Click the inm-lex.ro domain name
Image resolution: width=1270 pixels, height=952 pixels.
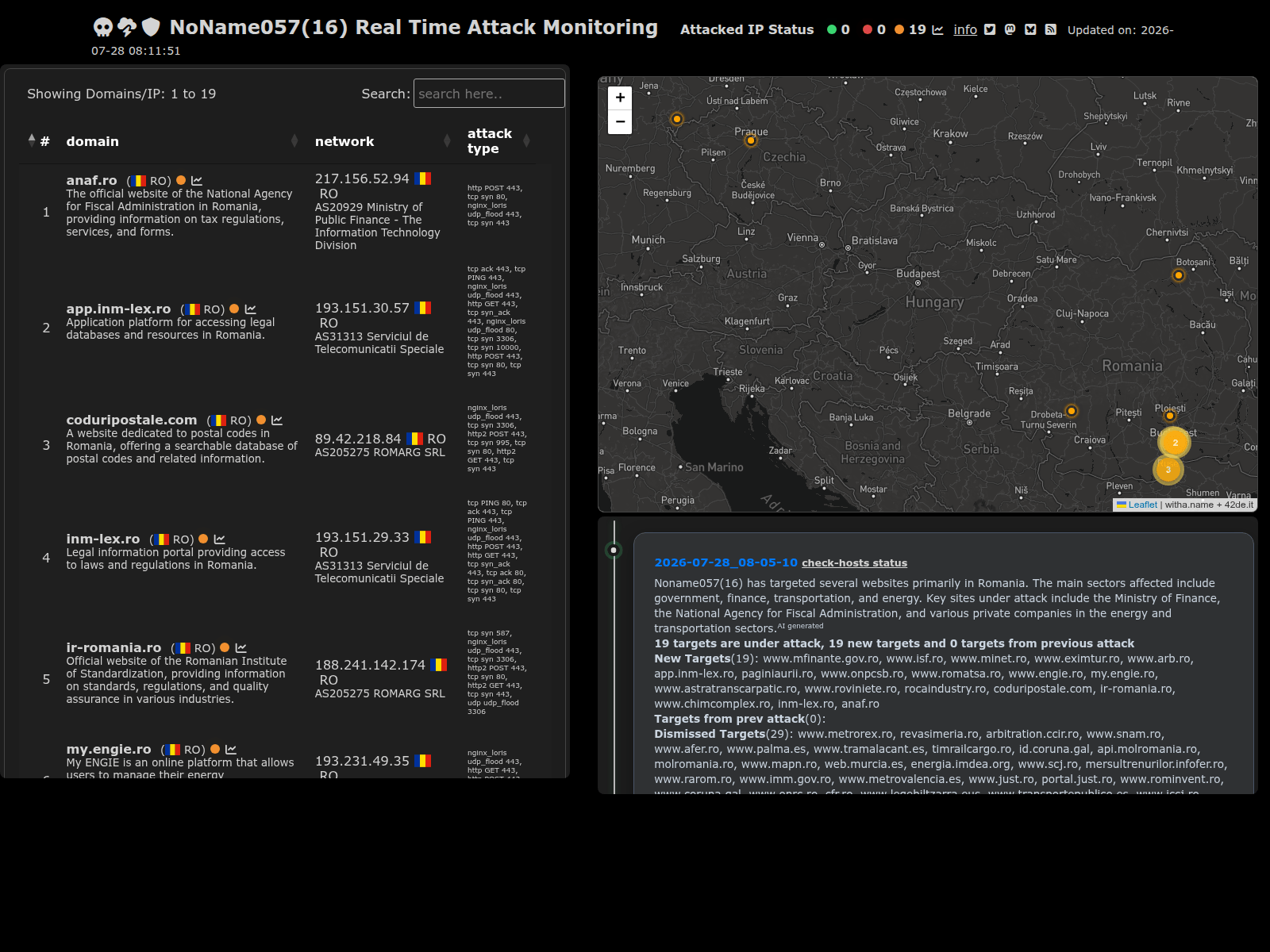(103, 539)
